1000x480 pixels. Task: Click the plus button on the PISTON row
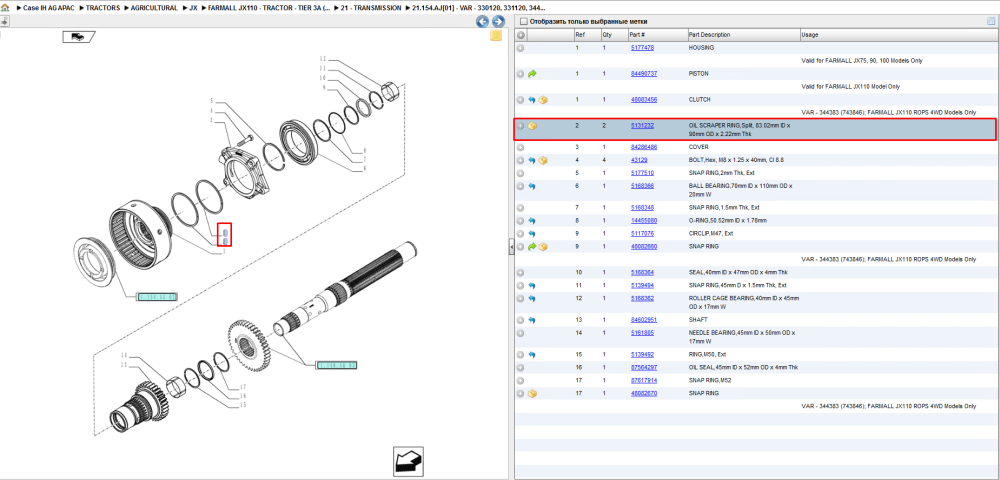click(521, 74)
